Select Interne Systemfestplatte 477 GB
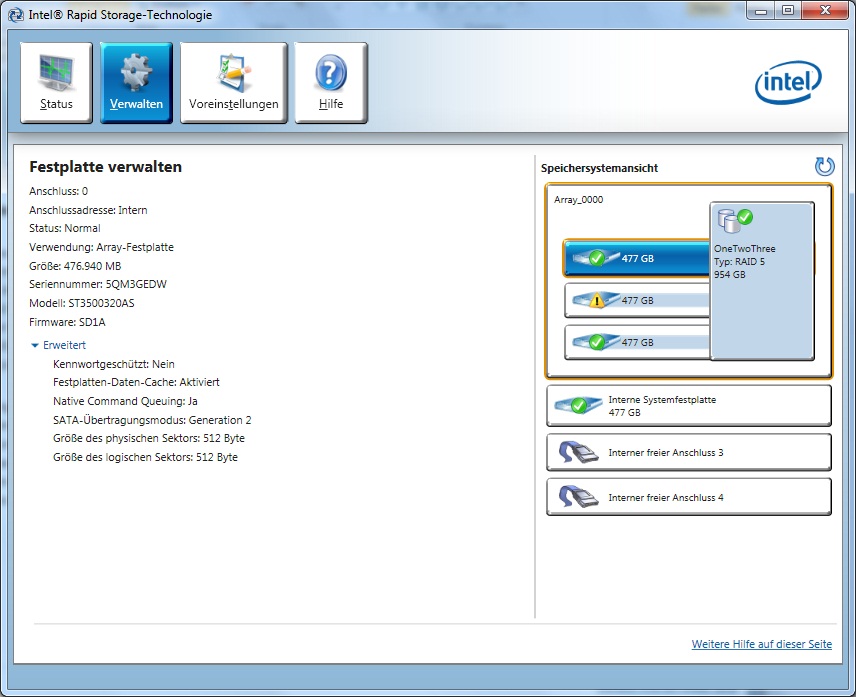Viewport: 856px width, 697px height. pos(689,406)
